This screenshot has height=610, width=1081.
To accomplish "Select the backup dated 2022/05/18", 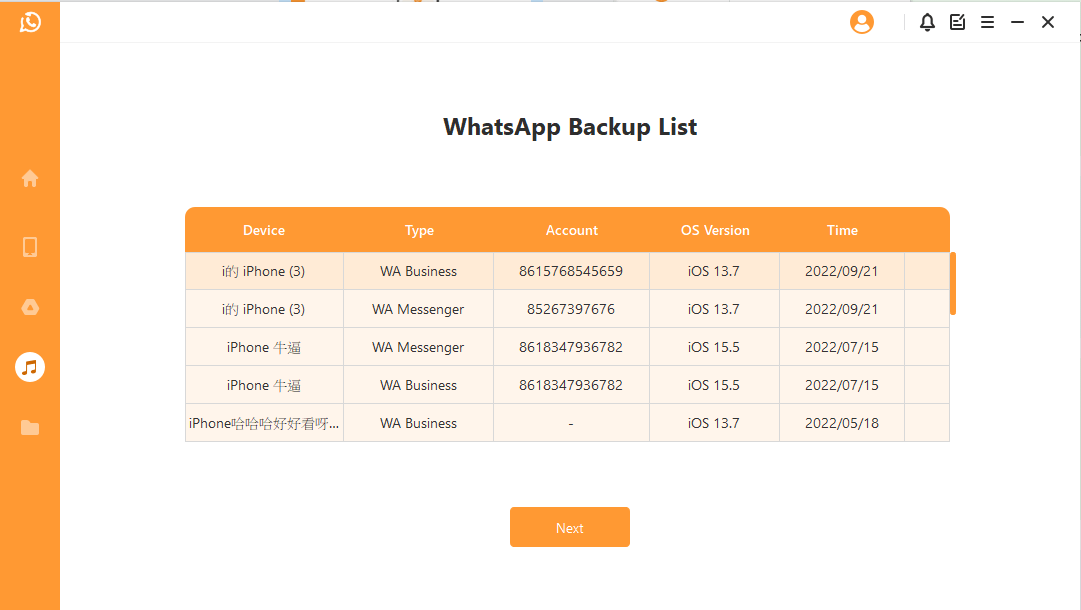I will 841,423.
